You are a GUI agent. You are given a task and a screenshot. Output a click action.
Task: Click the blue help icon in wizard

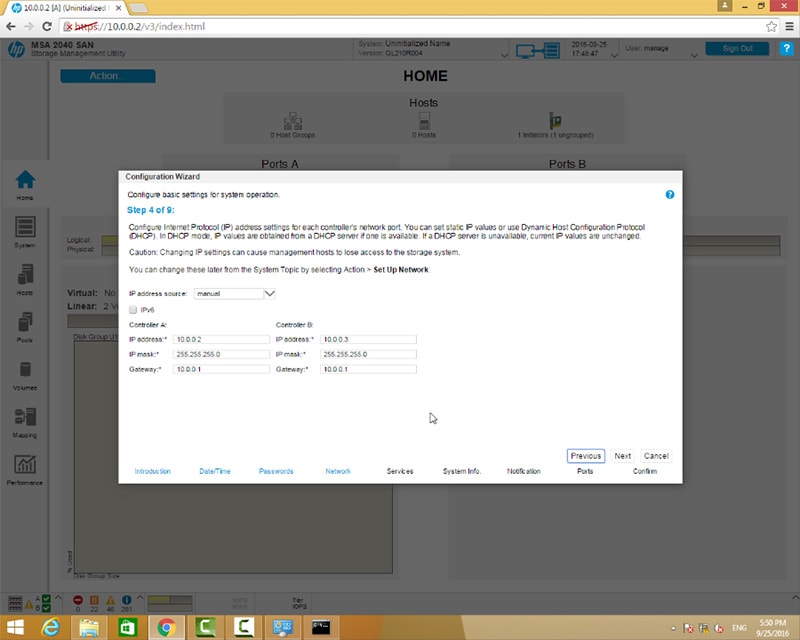670,195
